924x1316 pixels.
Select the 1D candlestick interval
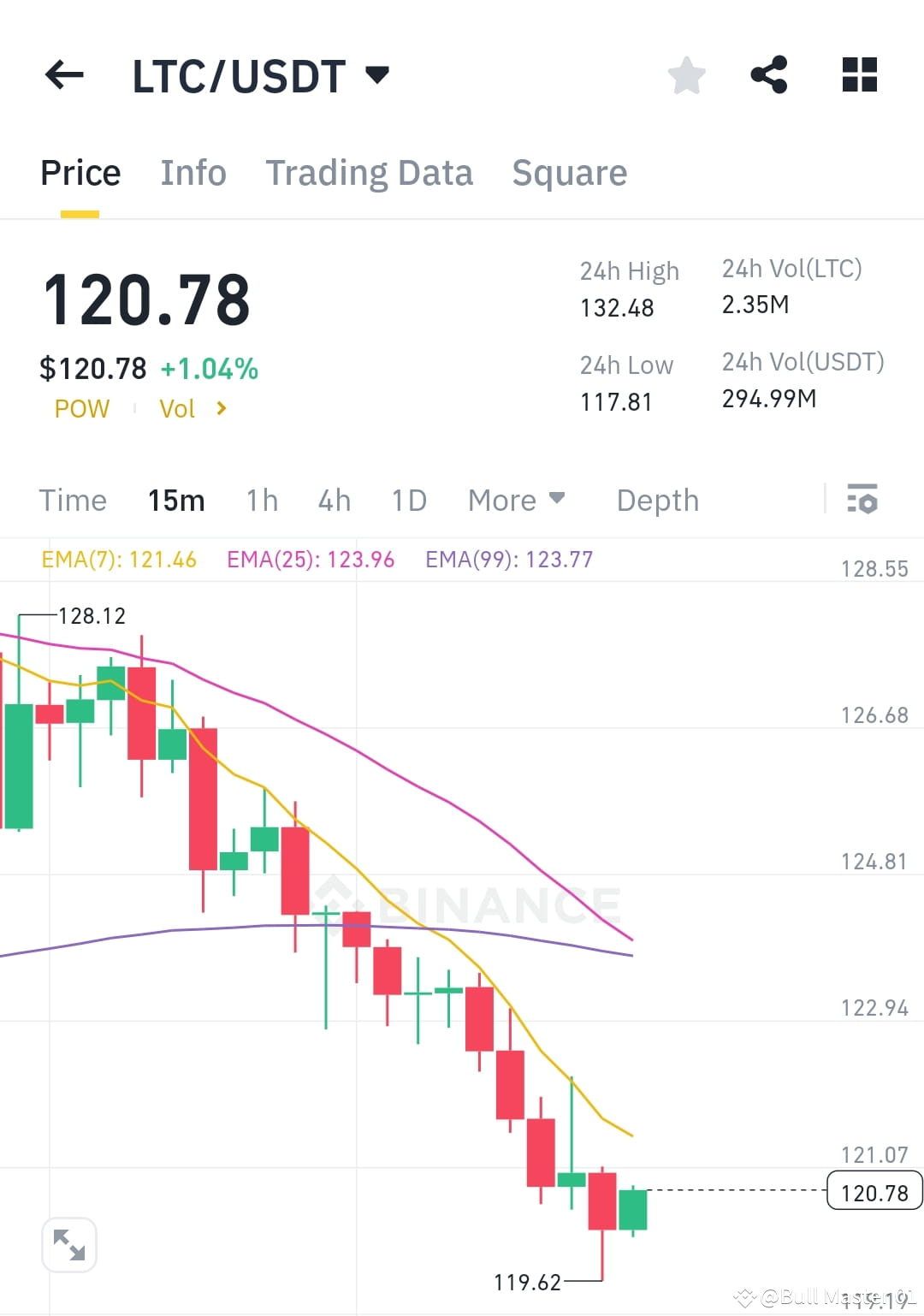408,500
